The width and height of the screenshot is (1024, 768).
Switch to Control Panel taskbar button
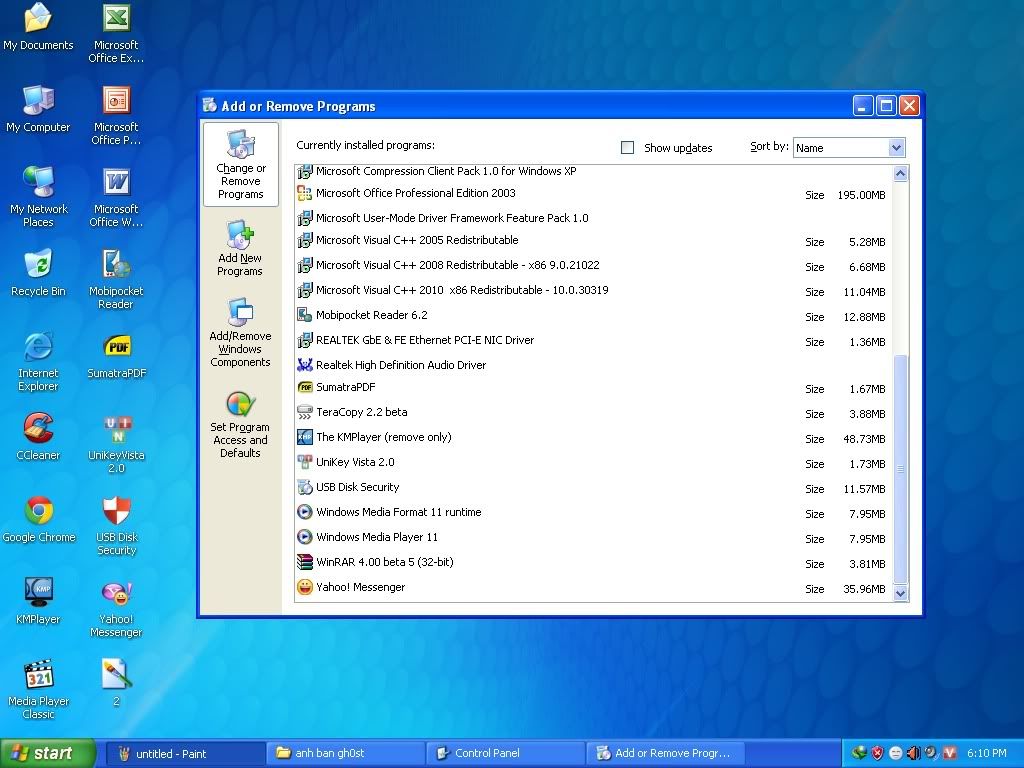coord(505,754)
